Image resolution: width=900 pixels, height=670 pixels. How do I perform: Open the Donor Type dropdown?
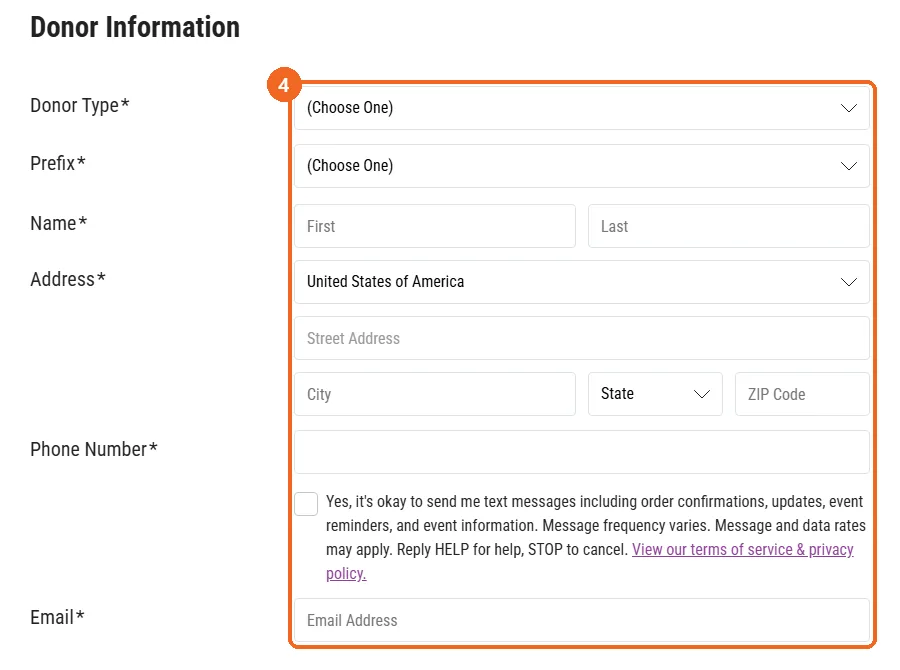point(581,108)
